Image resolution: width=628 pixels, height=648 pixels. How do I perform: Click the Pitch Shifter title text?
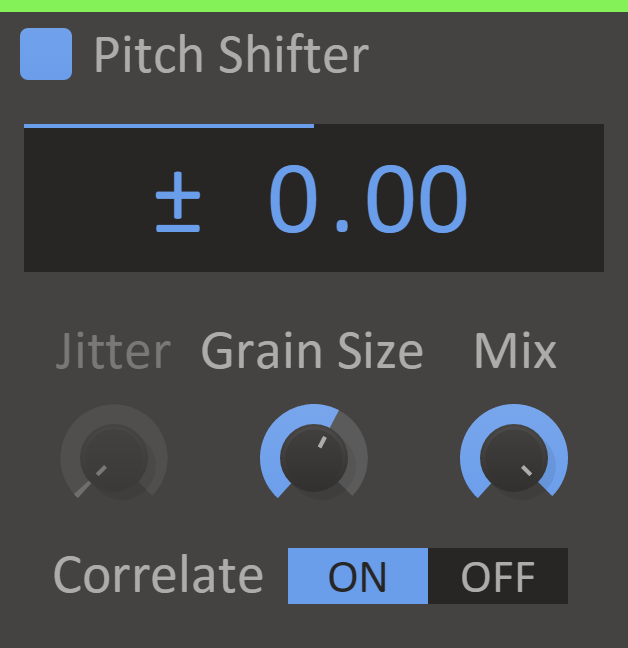(x=231, y=55)
